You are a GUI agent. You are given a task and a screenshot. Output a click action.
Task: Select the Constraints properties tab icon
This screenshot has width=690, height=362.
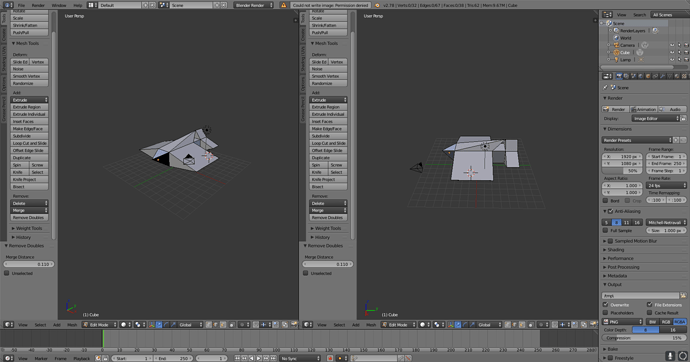pyautogui.click(x=655, y=76)
